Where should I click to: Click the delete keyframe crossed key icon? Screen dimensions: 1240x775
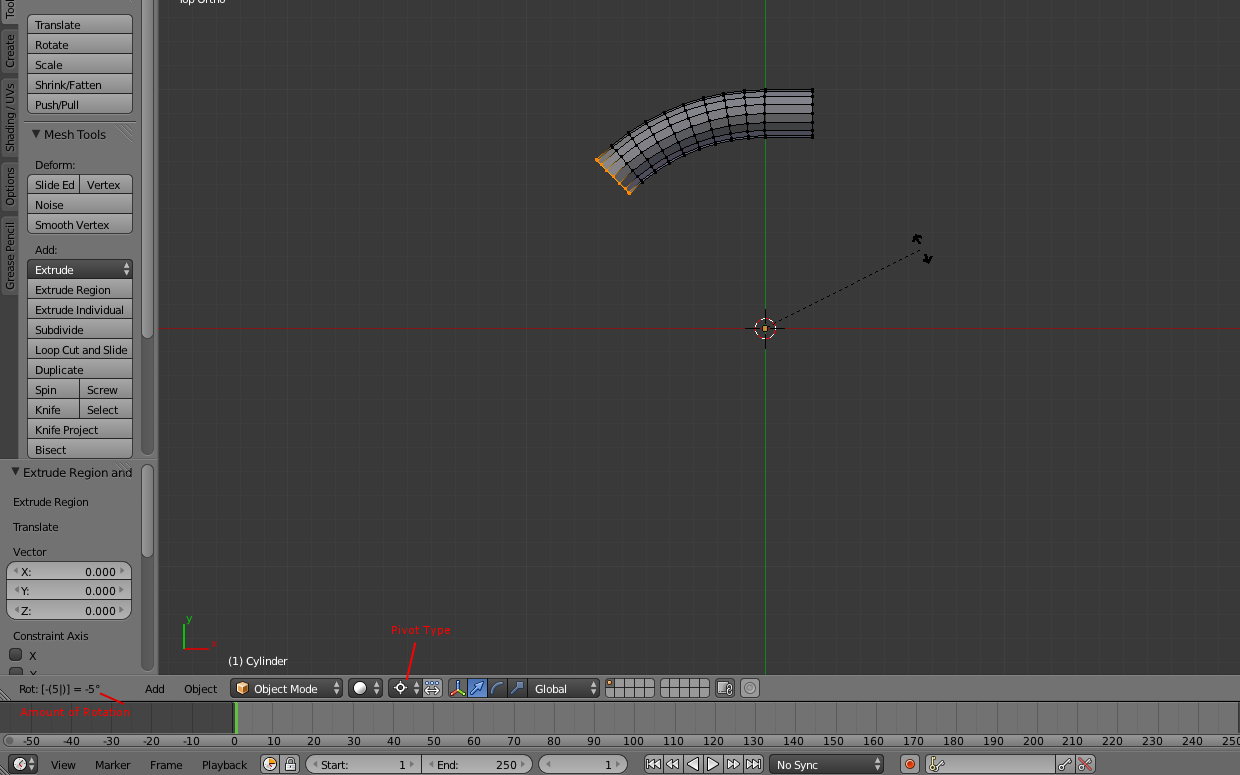pyautogui.click(x=1085, y=764)
